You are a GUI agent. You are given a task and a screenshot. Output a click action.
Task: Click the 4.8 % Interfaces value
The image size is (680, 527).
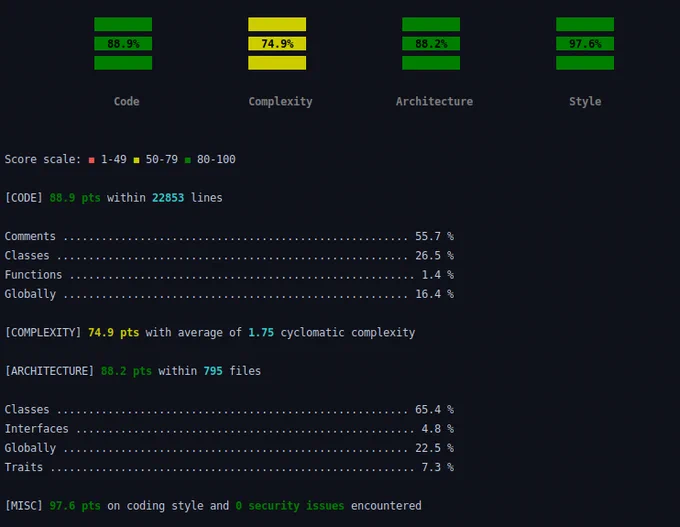[438, 429]
